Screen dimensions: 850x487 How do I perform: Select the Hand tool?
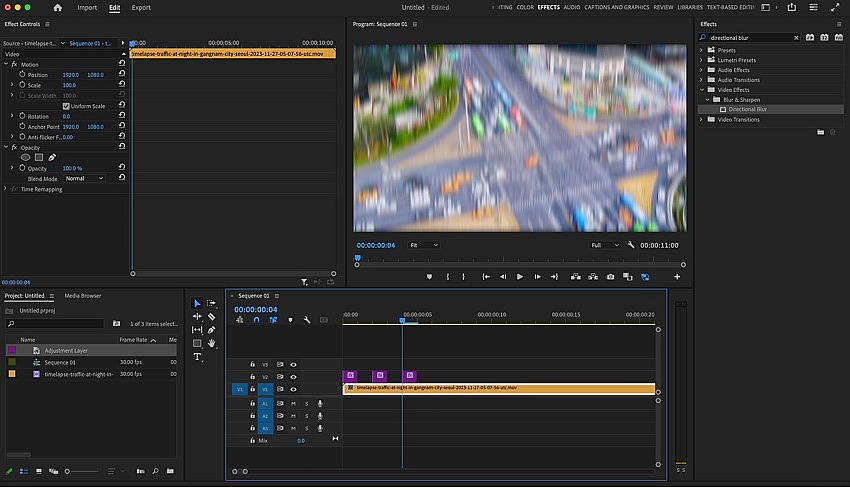click(x=211, y=343)
